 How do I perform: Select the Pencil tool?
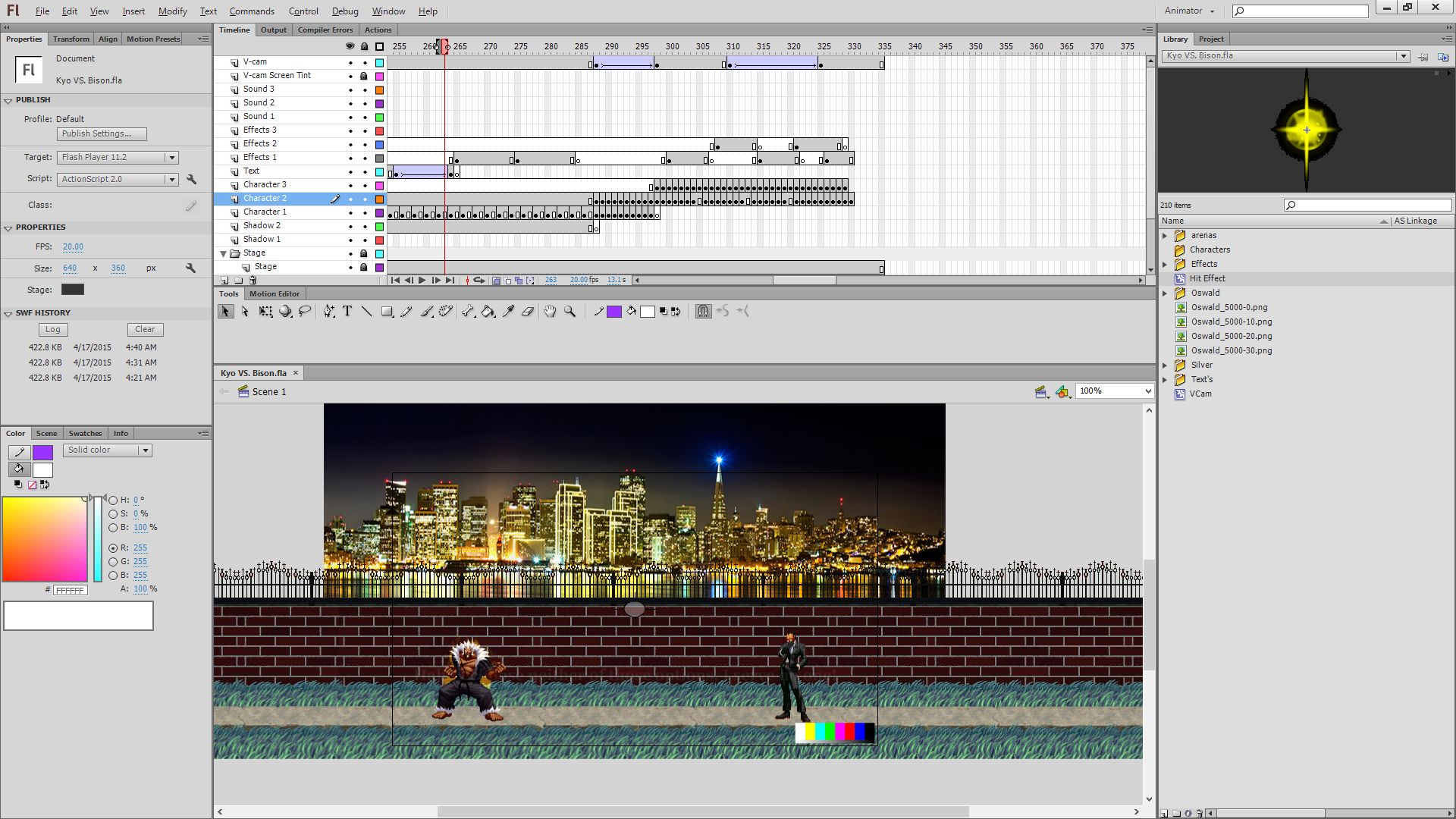[x=406, y=311]
